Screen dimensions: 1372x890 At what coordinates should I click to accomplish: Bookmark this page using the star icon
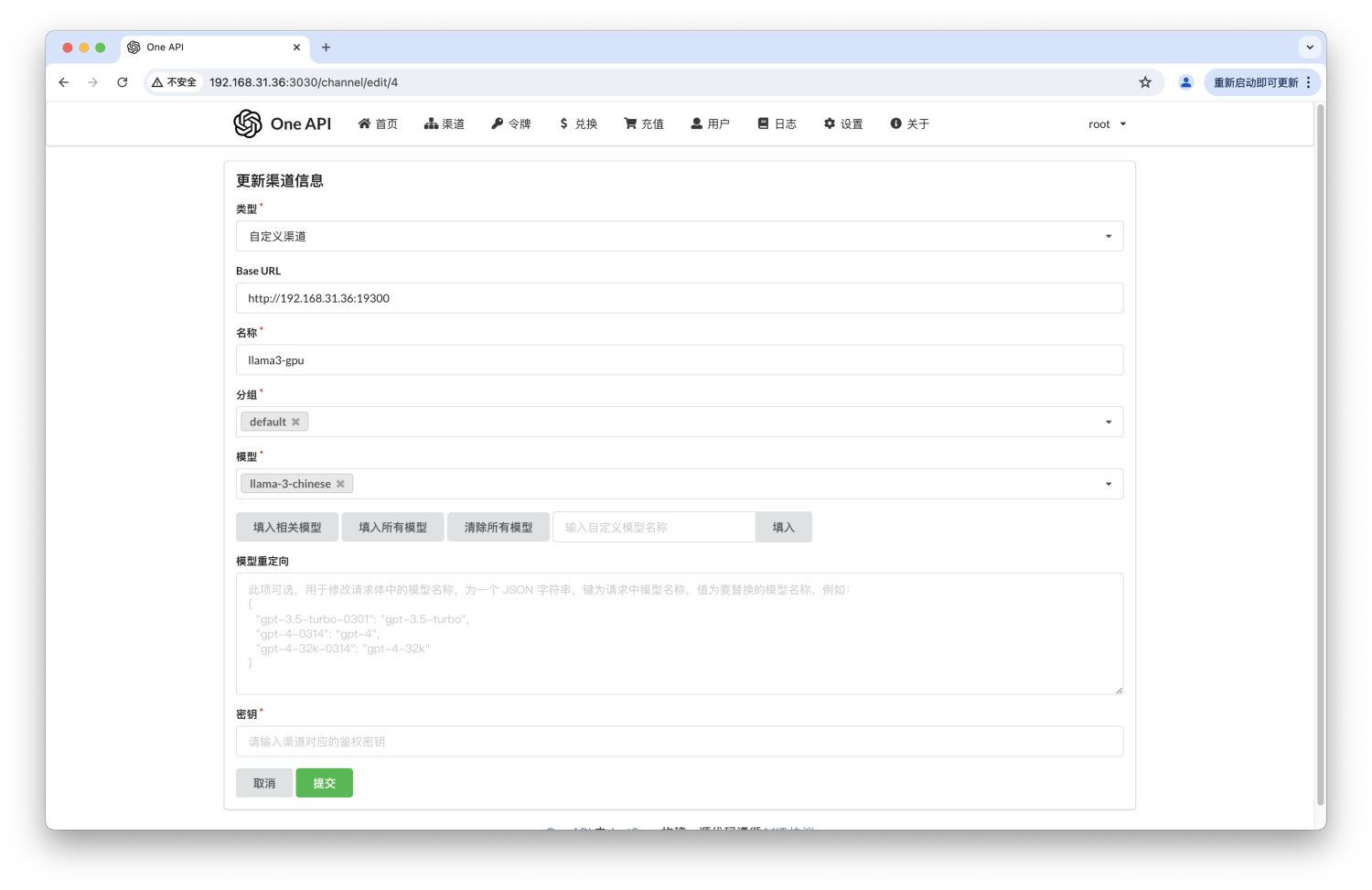coord(1145,82)
